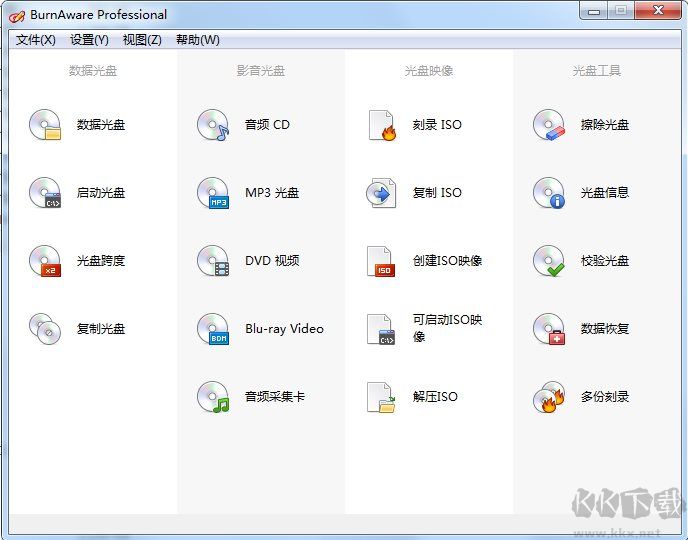Open the 数据光盘 data disc icon
Viewport: 688px width, 540px height.
click(45, 125)
